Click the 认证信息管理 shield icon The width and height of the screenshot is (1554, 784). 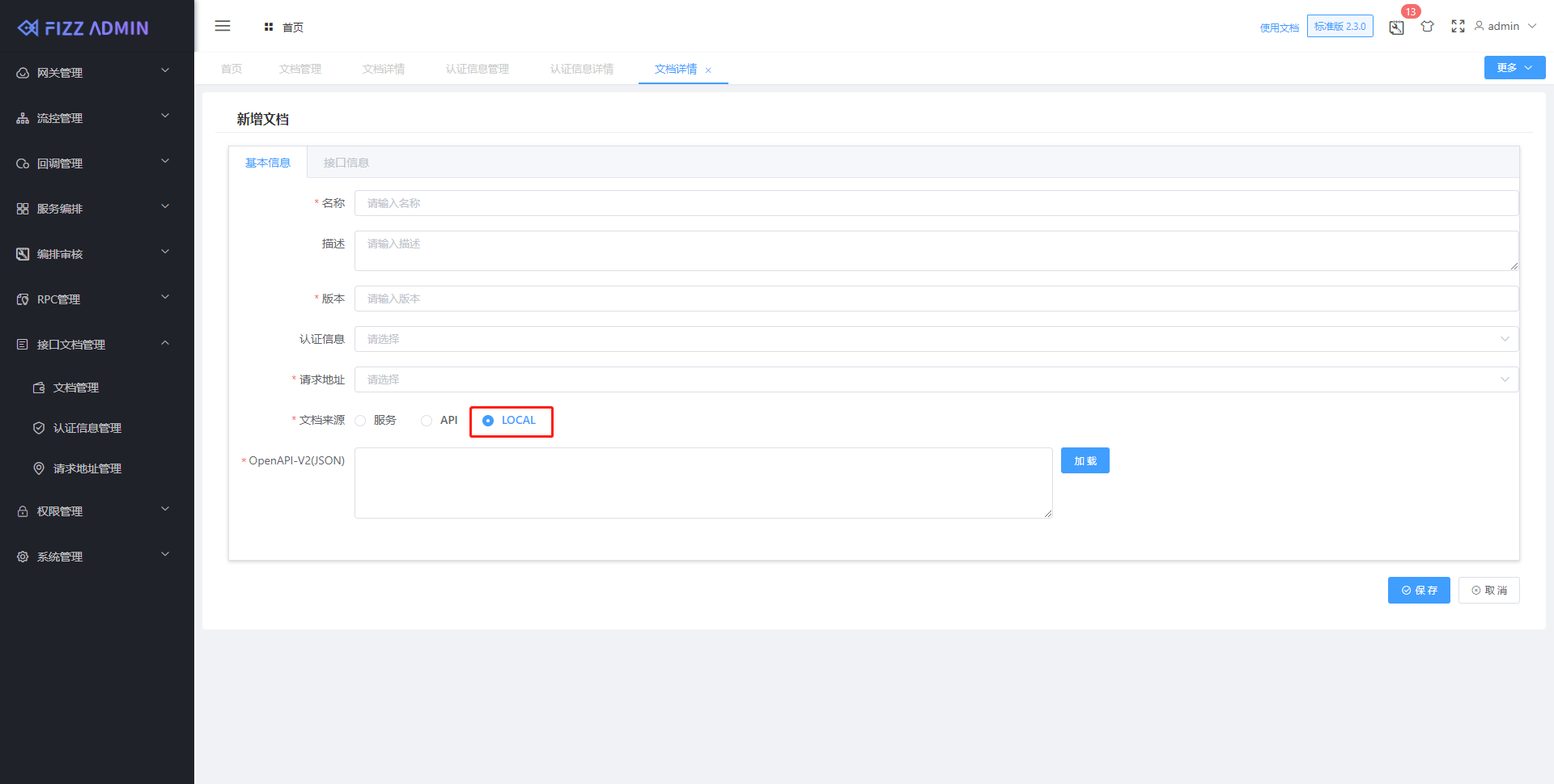tap(39, 428)
